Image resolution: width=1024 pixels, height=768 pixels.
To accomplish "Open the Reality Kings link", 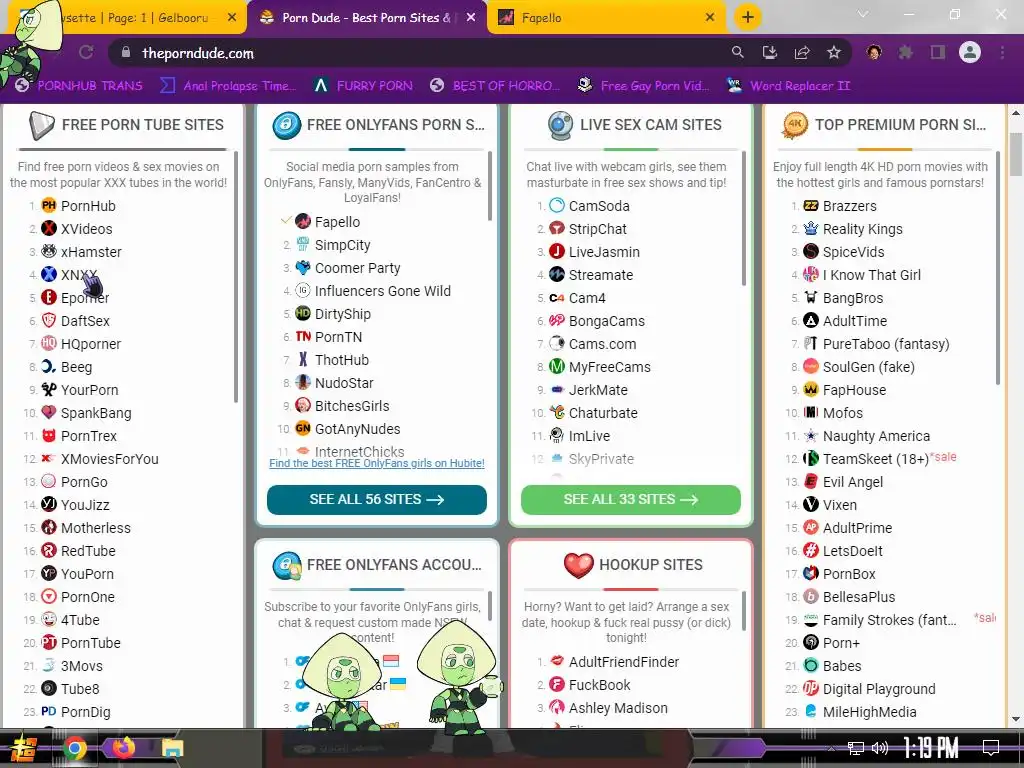I will [x=862, y=229].
